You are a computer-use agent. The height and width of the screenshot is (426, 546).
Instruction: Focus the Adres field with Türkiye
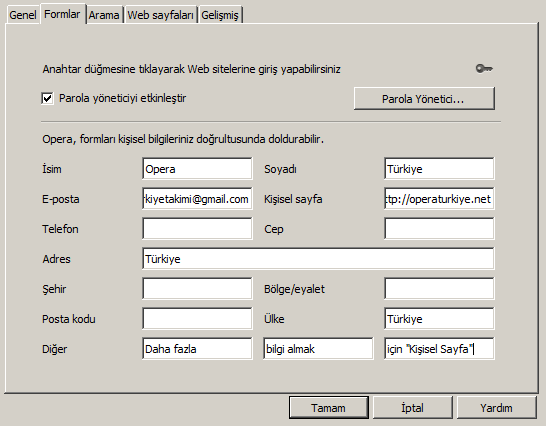pos(318,258)
